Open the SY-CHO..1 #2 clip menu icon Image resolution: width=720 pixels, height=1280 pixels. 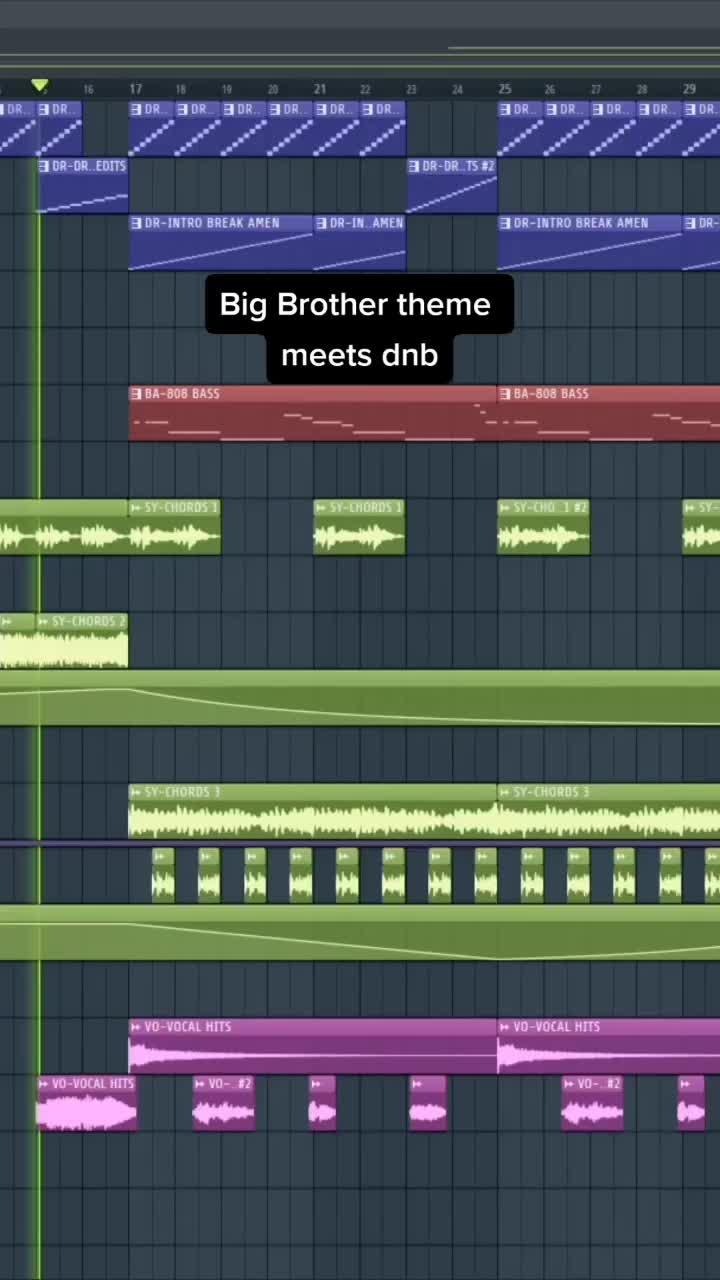coord(505,508)
